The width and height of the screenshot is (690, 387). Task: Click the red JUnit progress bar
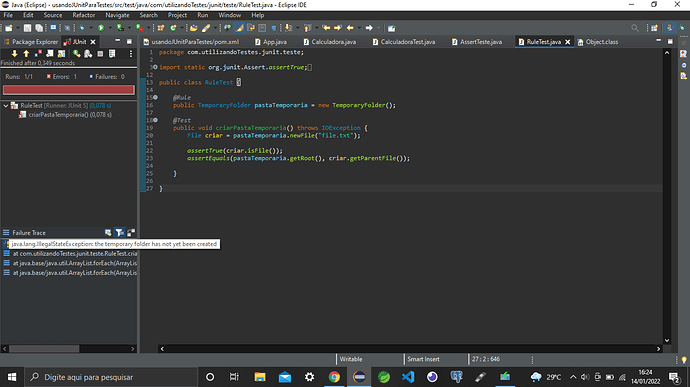click(x=69, y=90)
